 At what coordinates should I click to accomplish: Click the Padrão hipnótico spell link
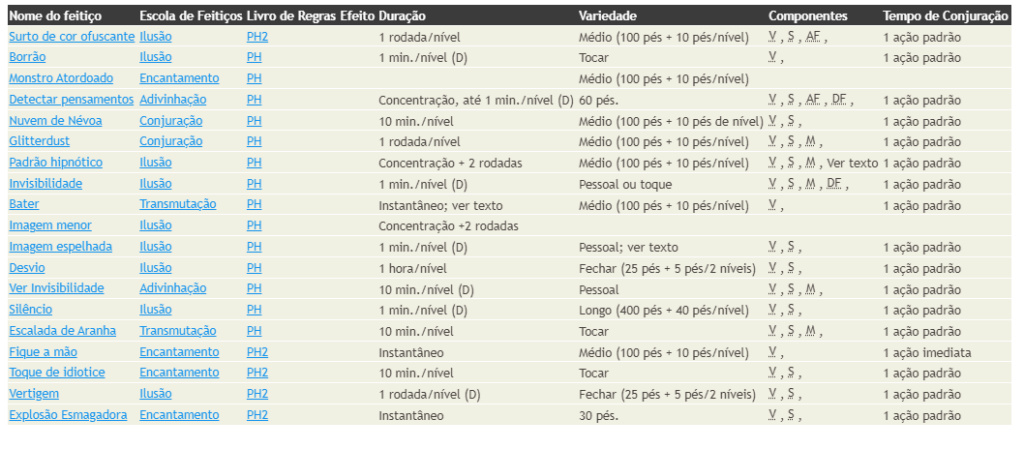tap(56, 163)
